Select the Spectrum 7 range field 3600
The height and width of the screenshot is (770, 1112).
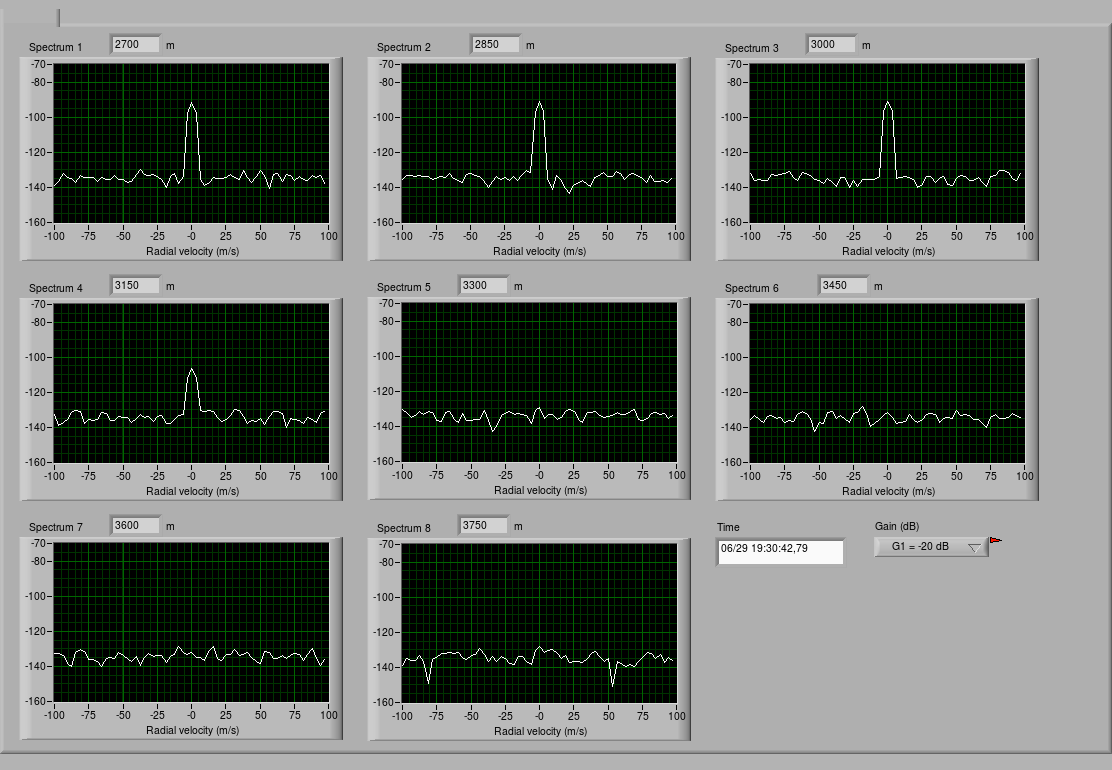click(x=136, y=525)
